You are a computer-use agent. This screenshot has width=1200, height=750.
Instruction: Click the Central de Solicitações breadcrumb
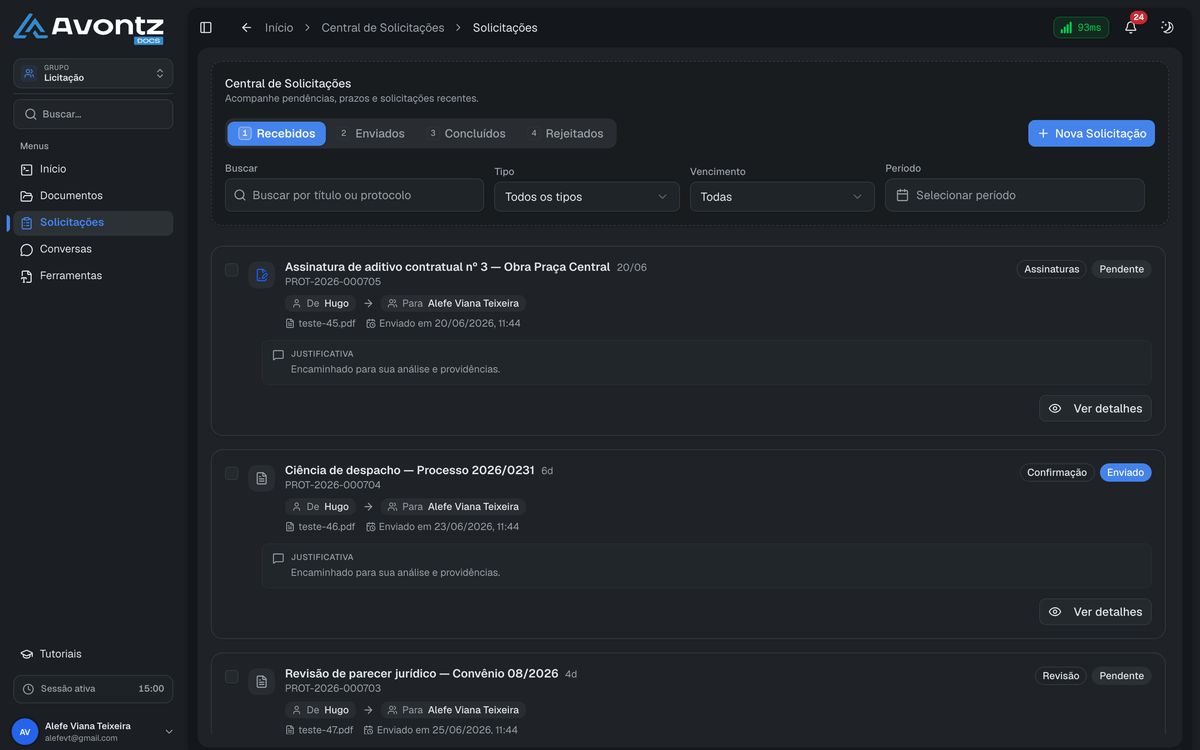(383, 28)
